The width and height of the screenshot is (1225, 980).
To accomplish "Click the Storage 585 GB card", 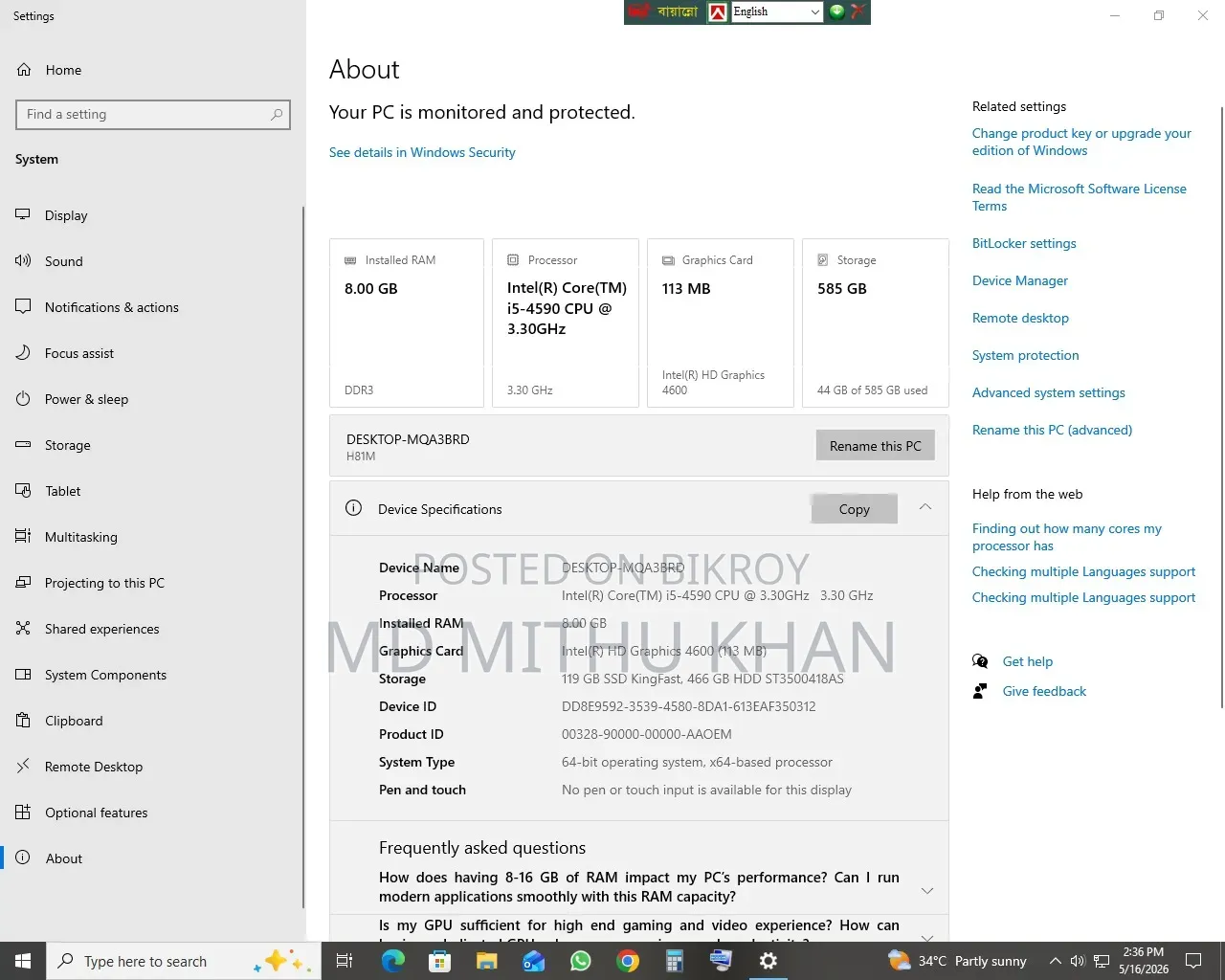I will click(x=876, y=323).
